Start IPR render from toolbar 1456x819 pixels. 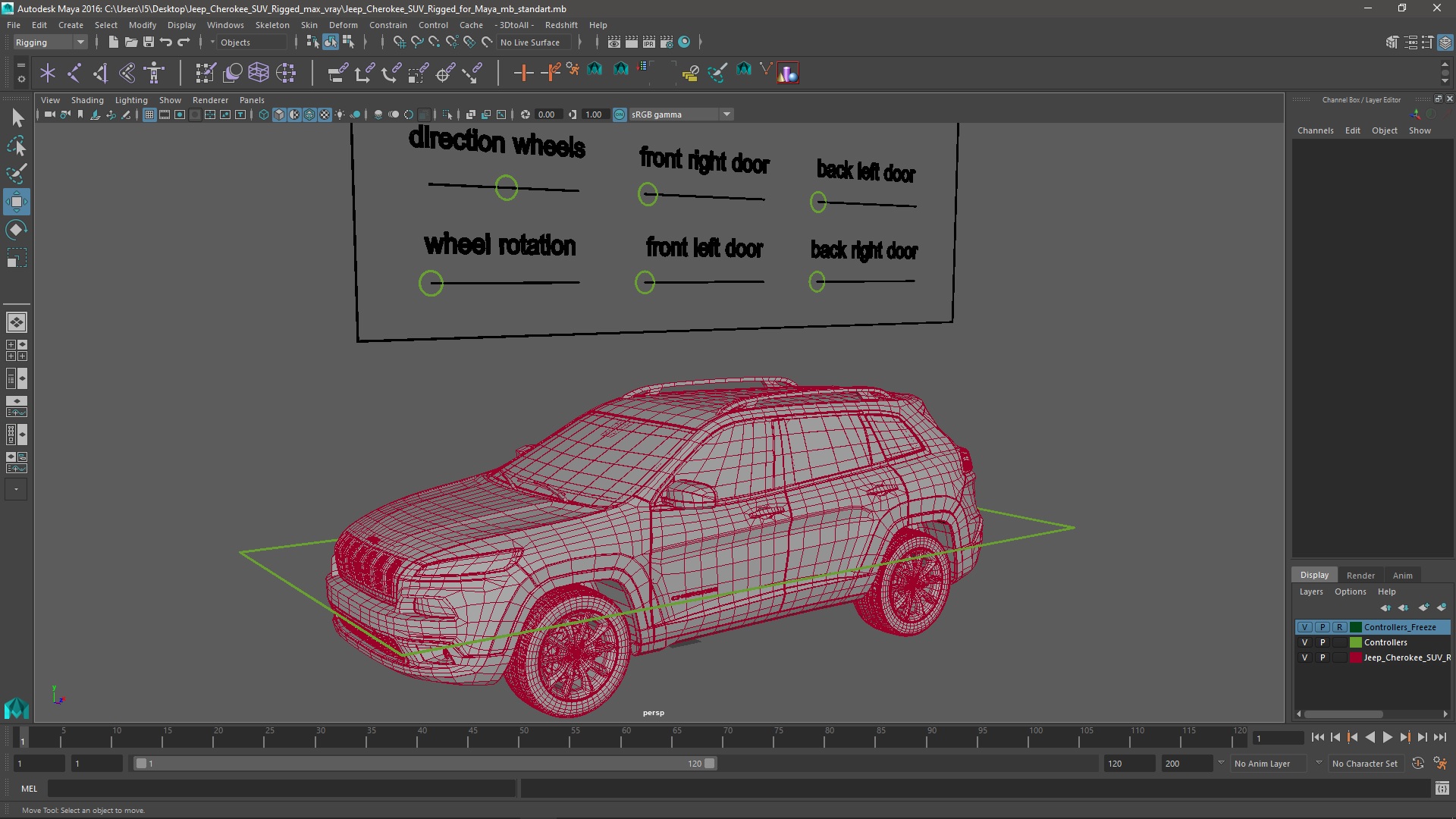[x=649, y=42]
